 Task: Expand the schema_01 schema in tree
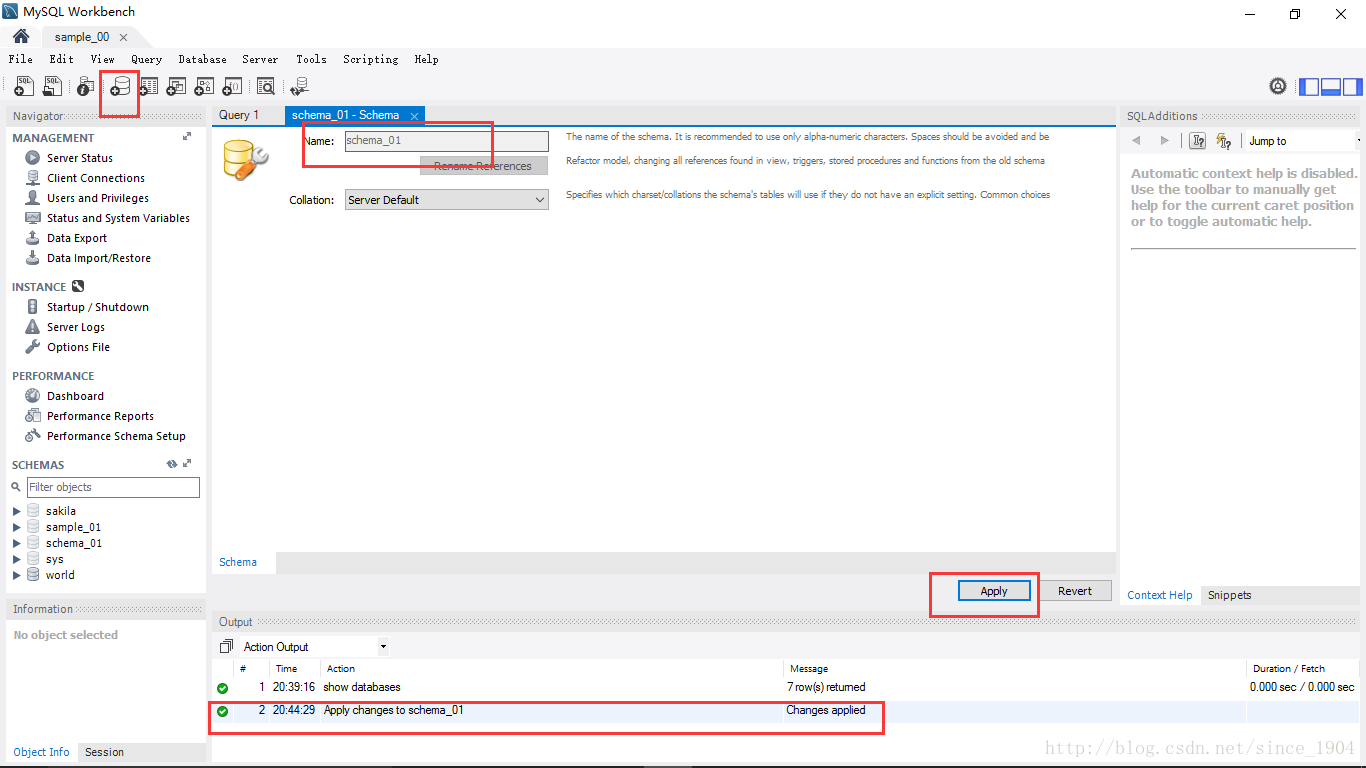coord(17,543)
